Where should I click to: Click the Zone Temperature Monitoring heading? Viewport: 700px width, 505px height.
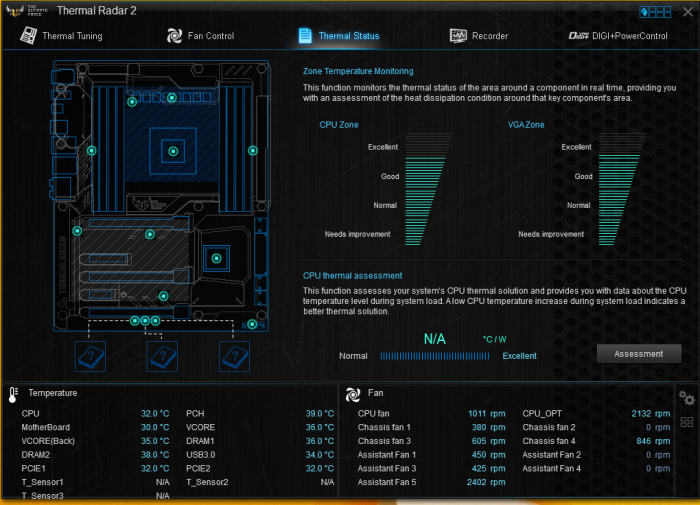pyautogui.click(x=358, y=71)
